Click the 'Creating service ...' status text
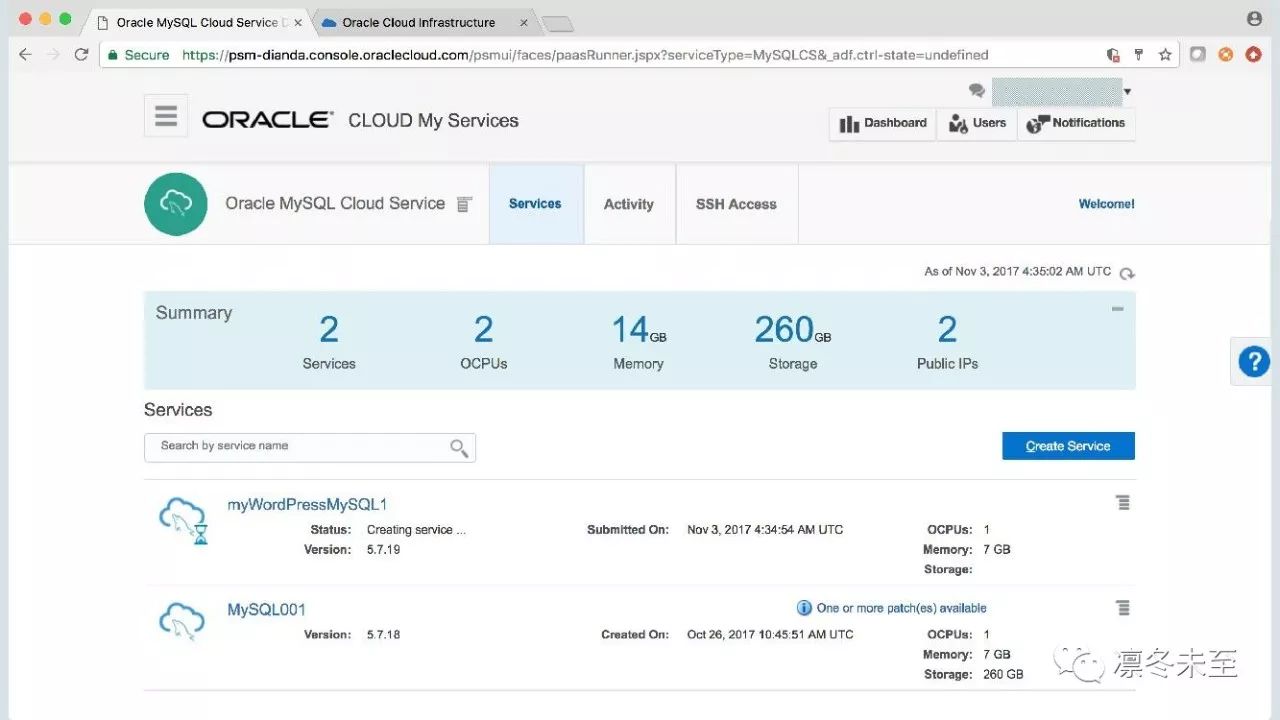This screenshot has height=720, width=1280. point(416,530)
